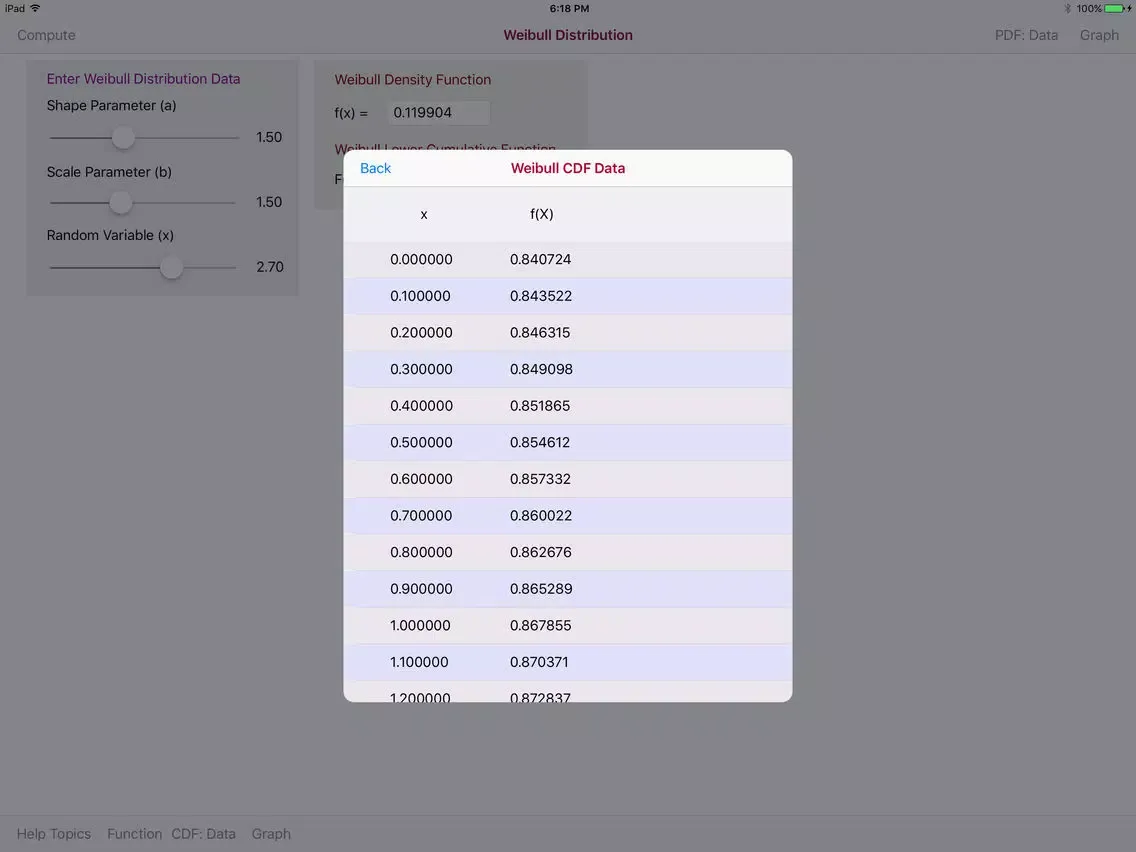The width and height of the screenshot is (1136, 852).
Task: Select cell value 0.862676
Action: click(x=540, y=552)
